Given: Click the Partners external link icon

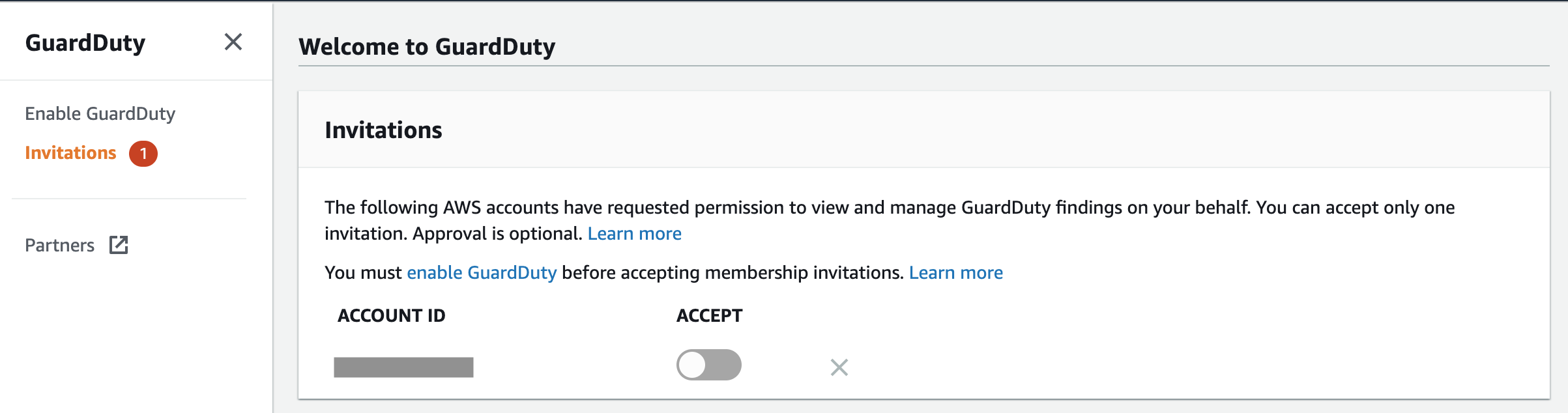Looking at the screenshot, I should [119, 245].
